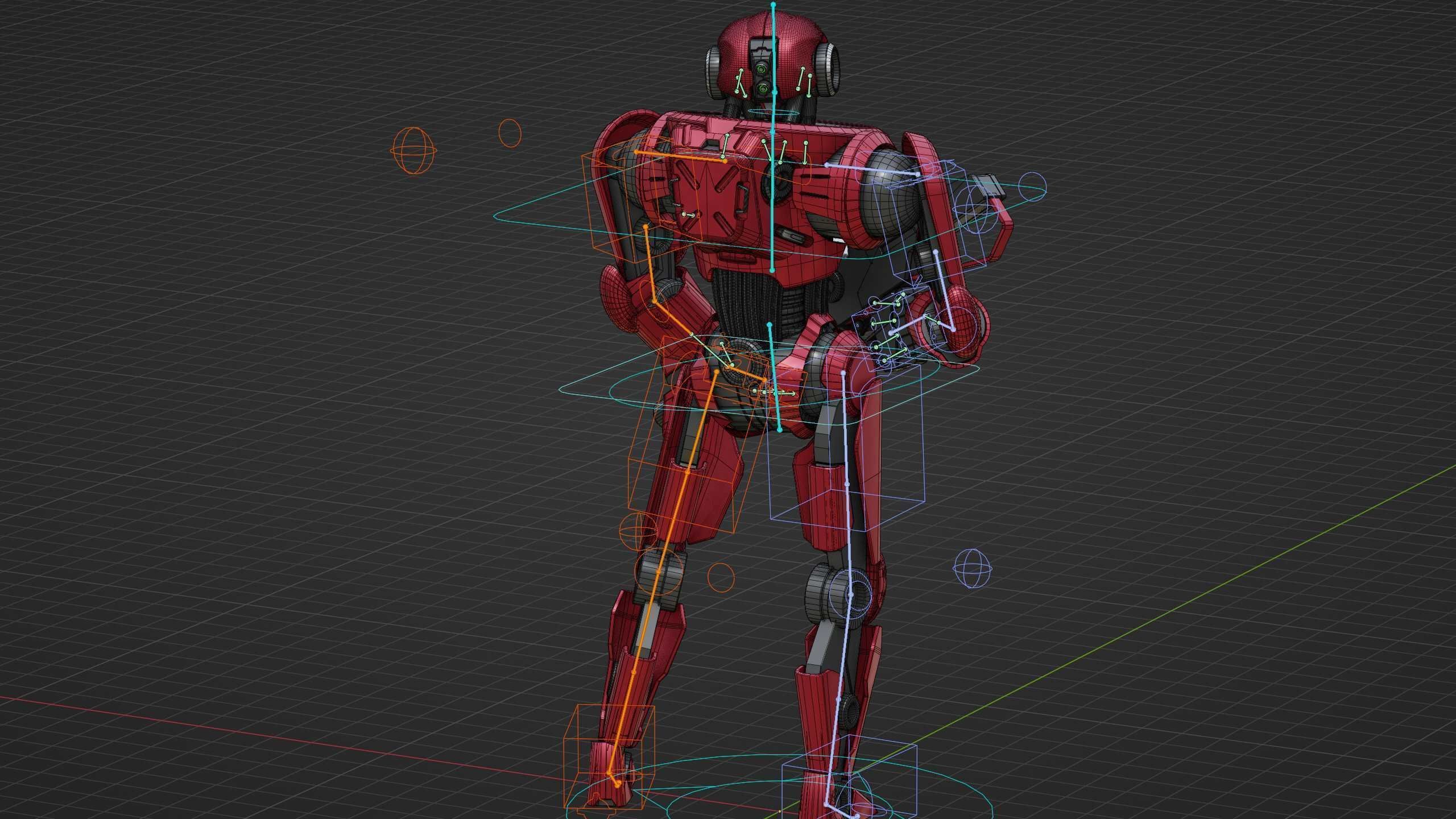Select the plain orange circle control near the shoulder
The width and height of the screenshot is (1456, 819).
(510, 133)
